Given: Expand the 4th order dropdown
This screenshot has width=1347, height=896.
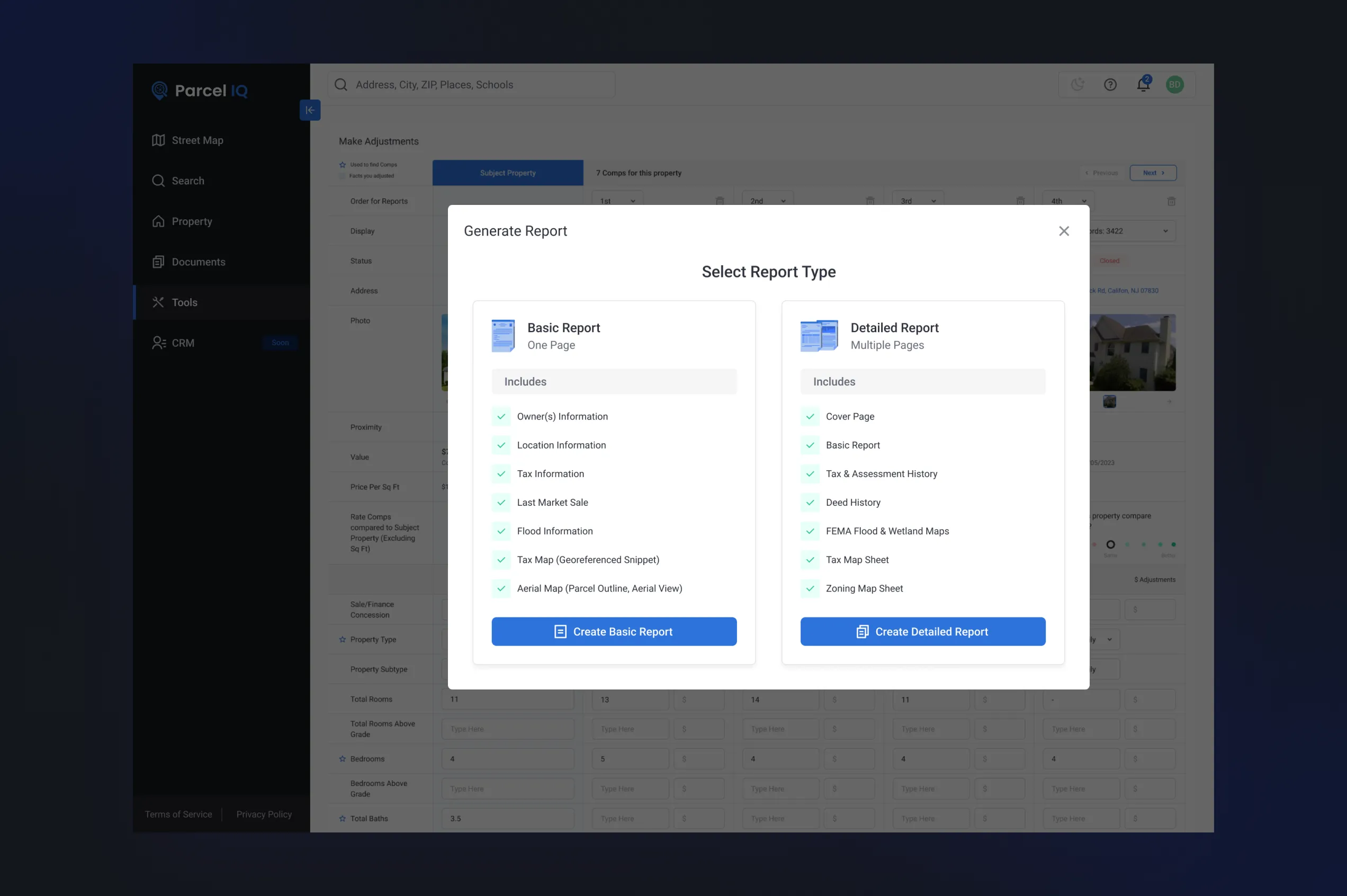Looking at the screenshot, I should pos(1067,201).
